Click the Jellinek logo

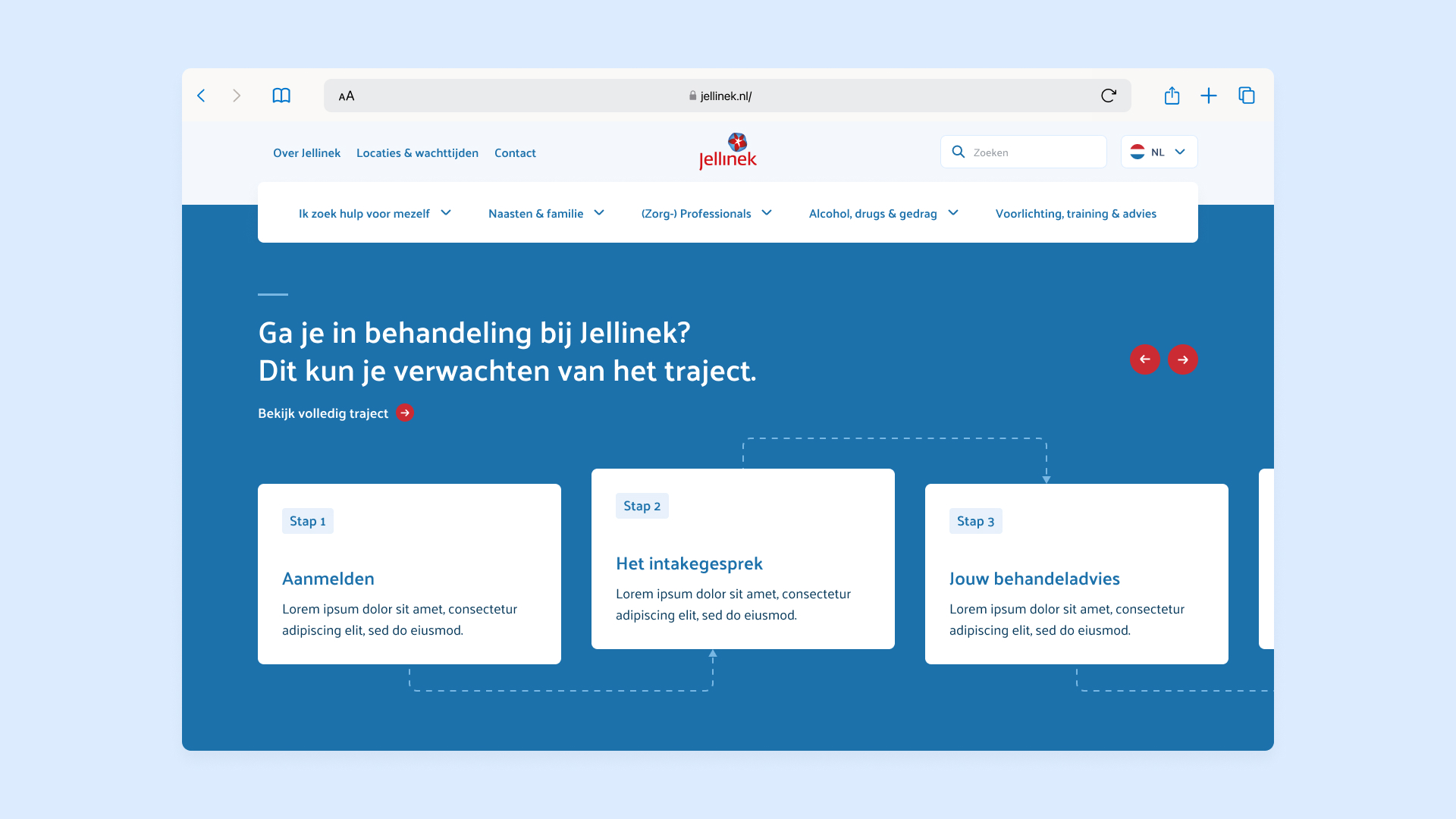(728, 152)
